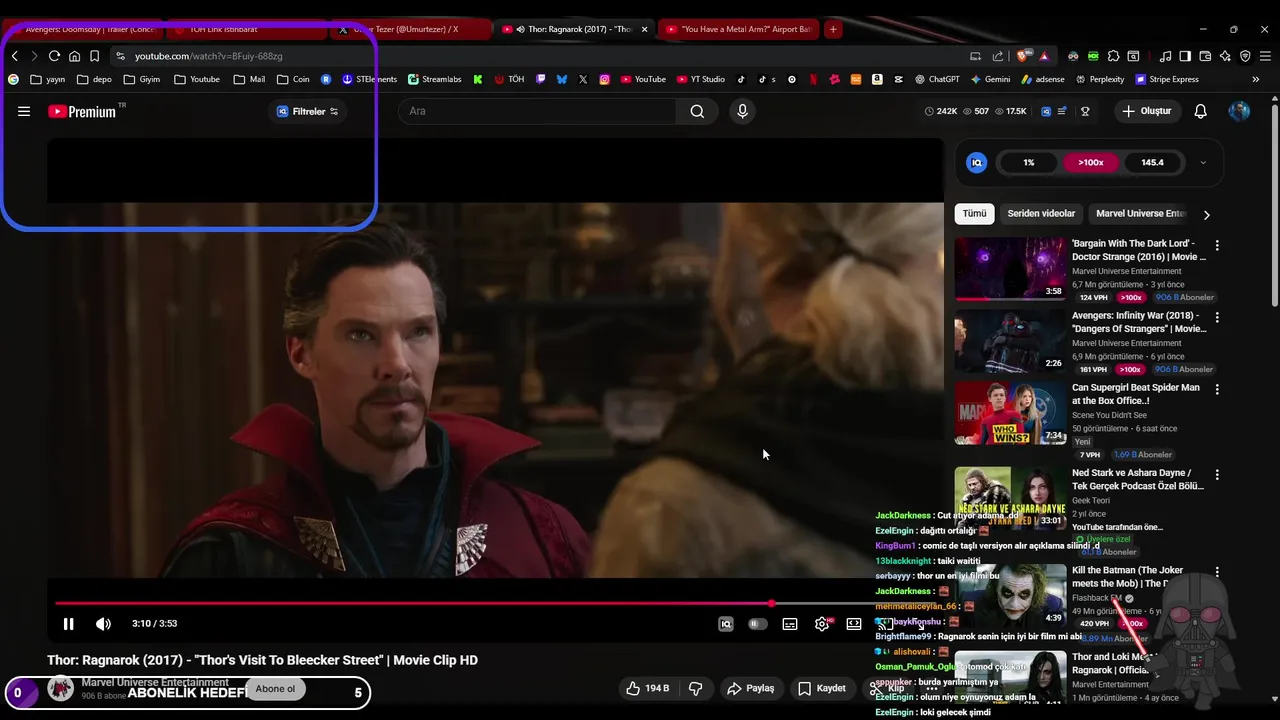The height and width of the screenshot is (720, 1280).
Task: Open the YouTube hamburger guide menu
Action: point(24,111)
